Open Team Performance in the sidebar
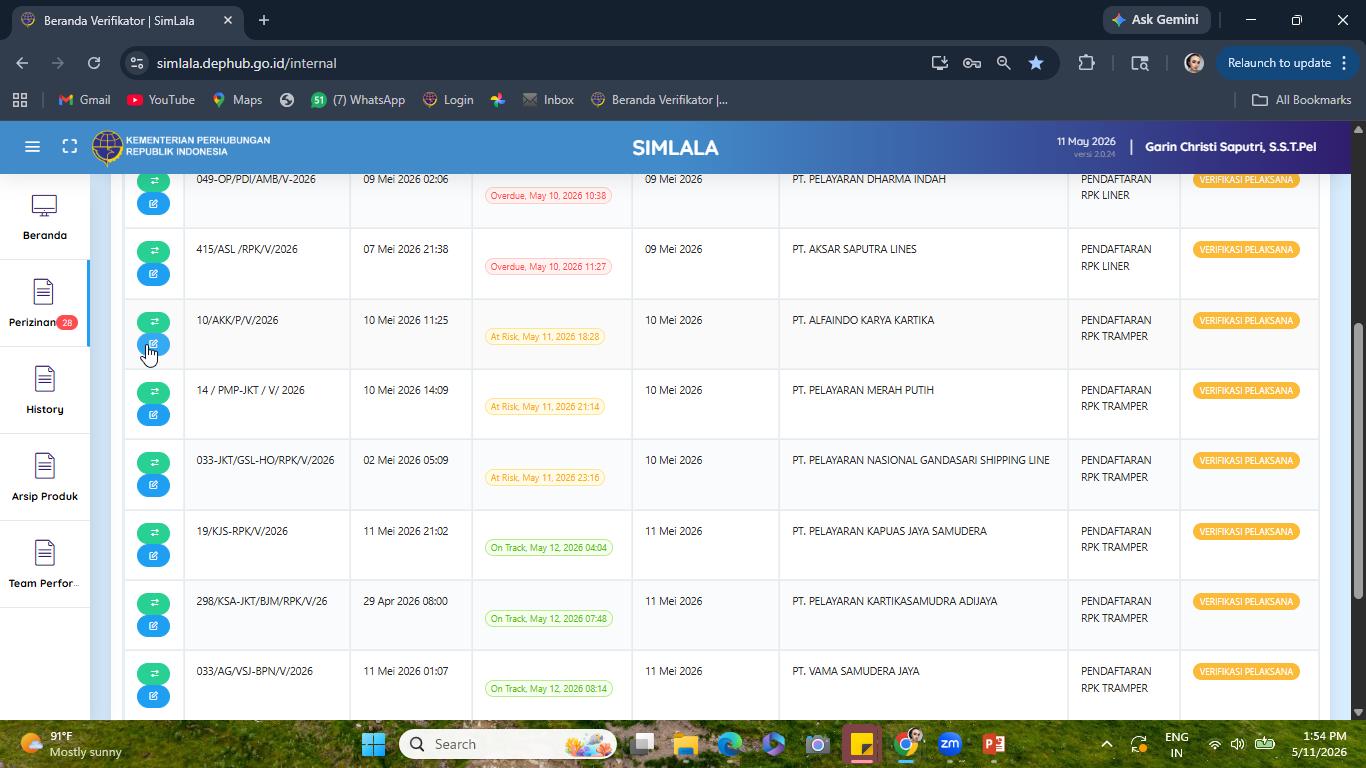The height and width of the screenshot is (768, 1366). (x=44, y=565)
